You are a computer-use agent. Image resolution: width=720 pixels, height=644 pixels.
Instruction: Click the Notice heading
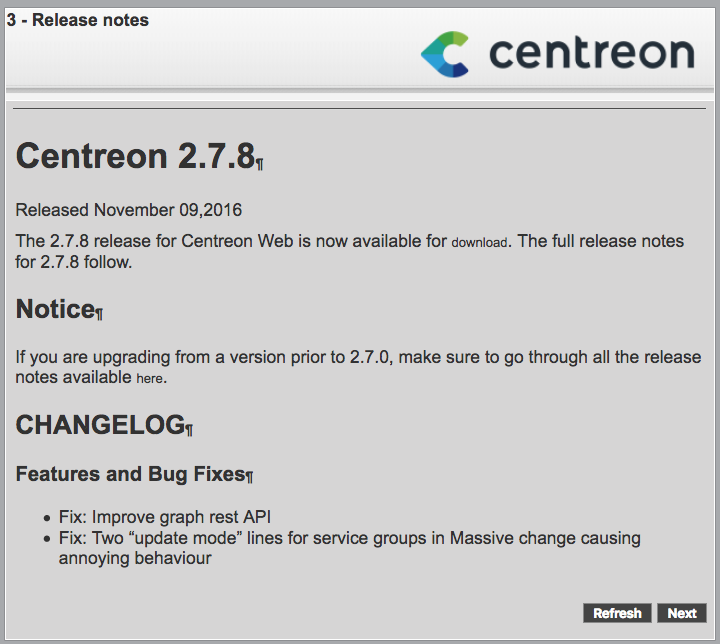(55, 310)
